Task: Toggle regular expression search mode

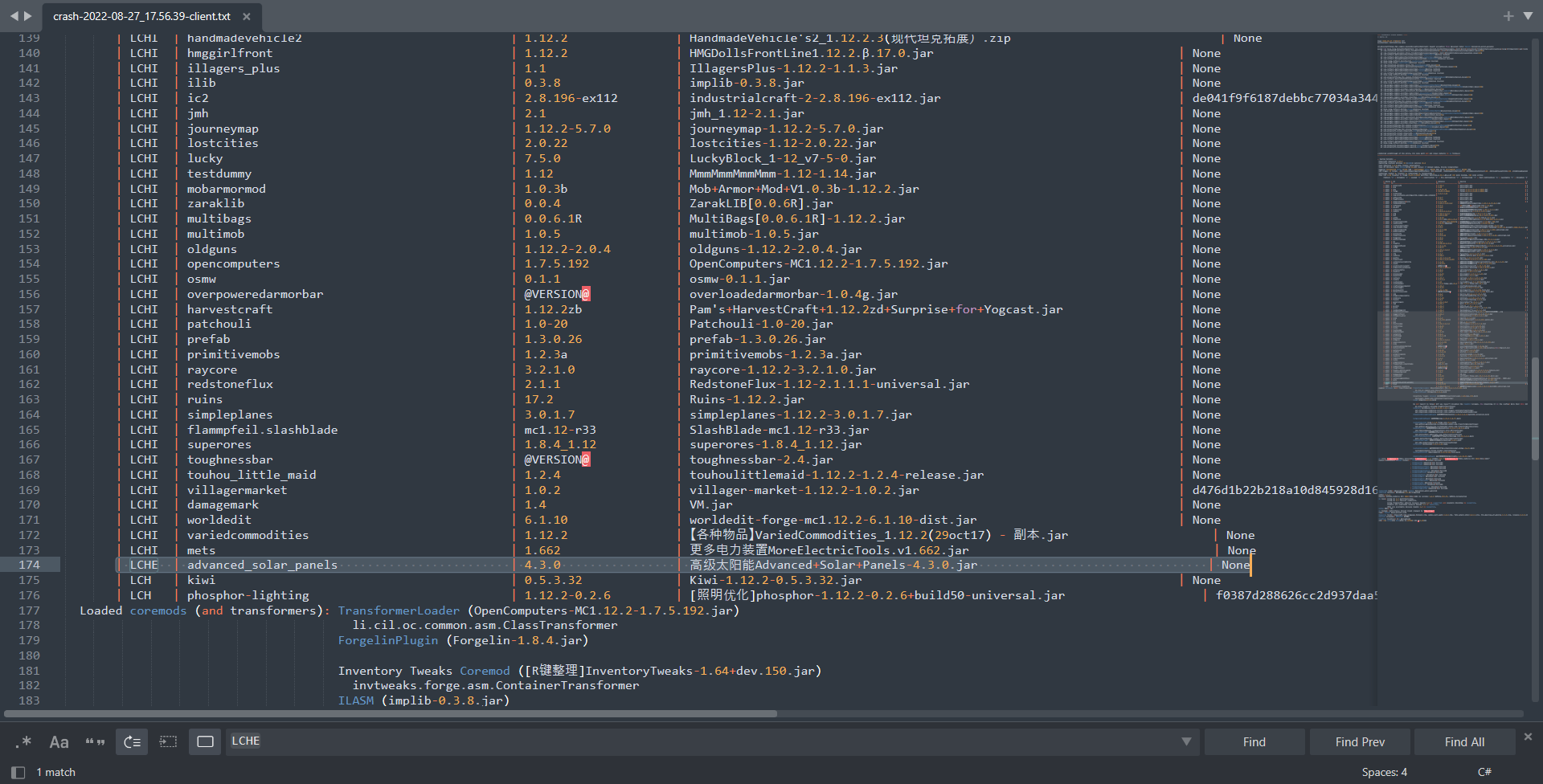Action: [x=23, y=741]
